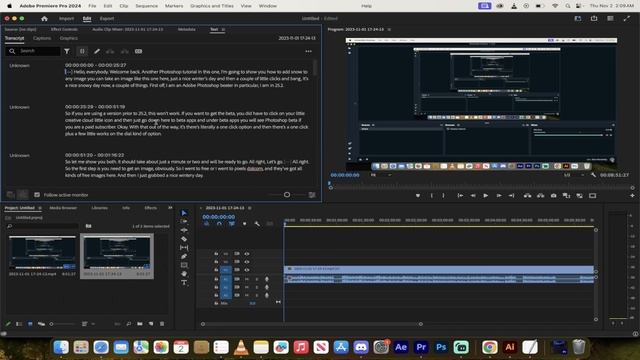Select the Type tool
The image size is (640, 360).
tap(184, 282)
